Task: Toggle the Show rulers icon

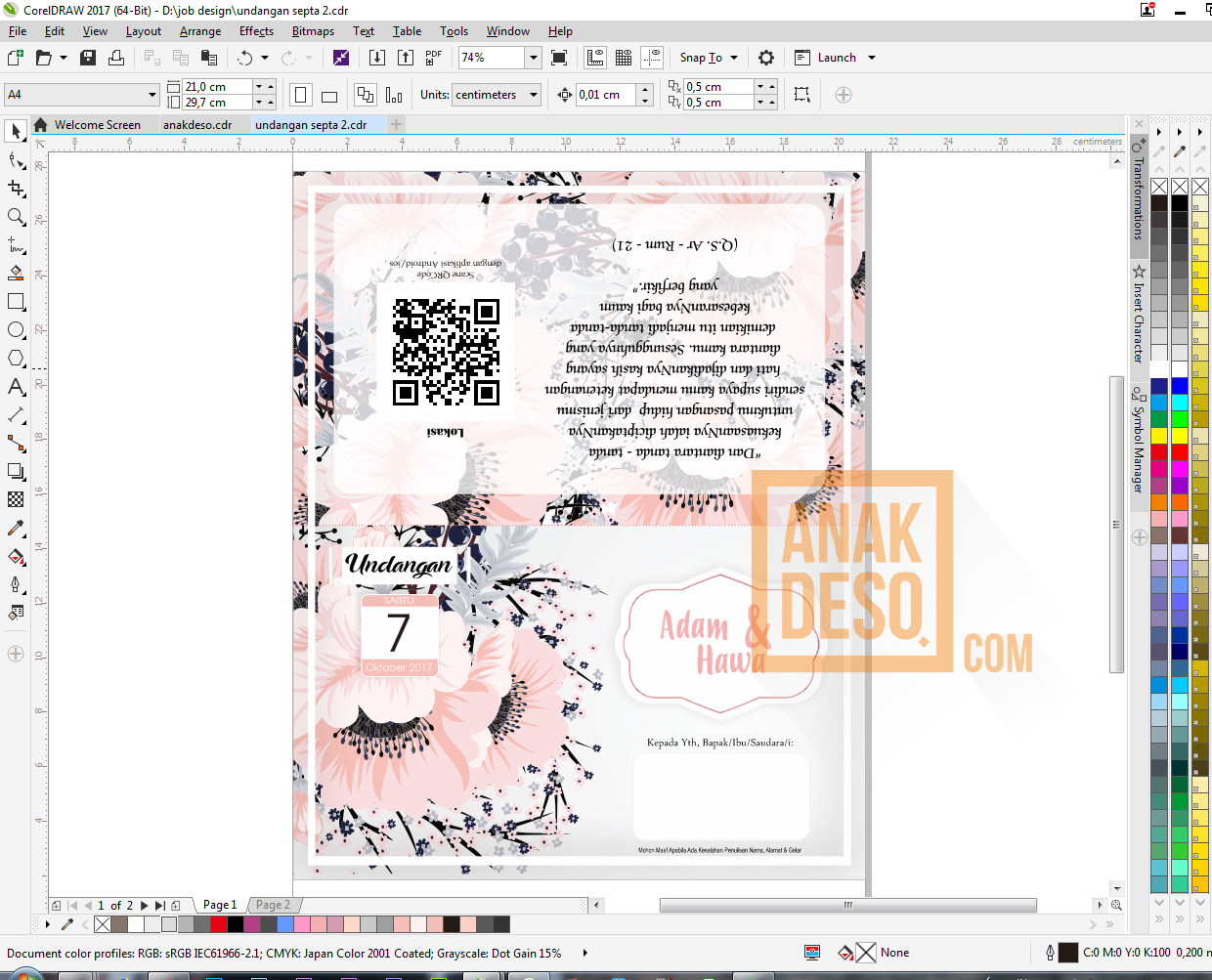Action: point(595,58)
